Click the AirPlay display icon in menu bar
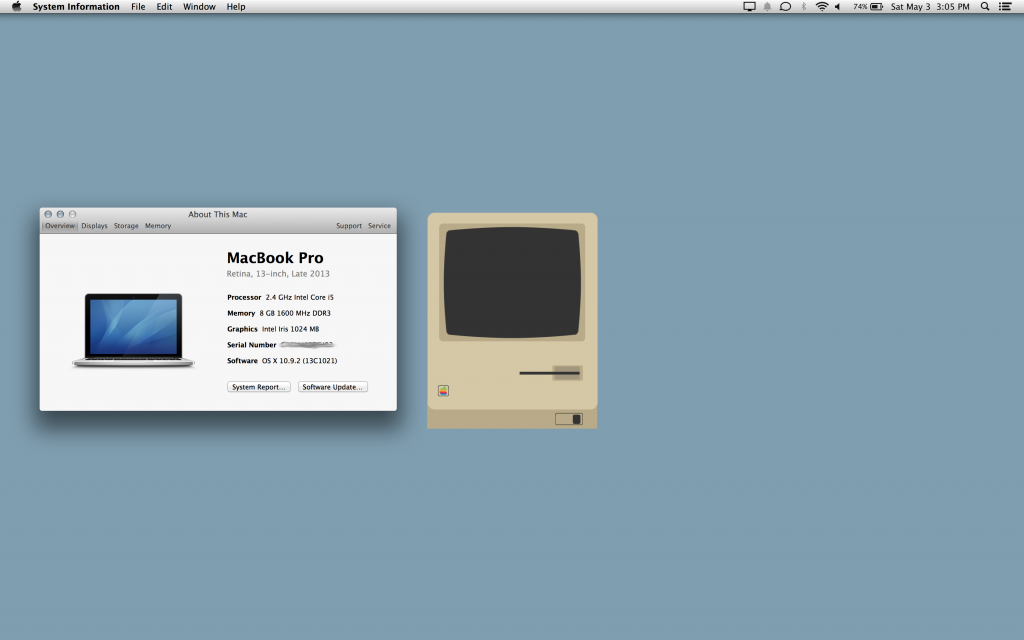The height and width of the screenshot is (640, 1024). pos(750,7)
